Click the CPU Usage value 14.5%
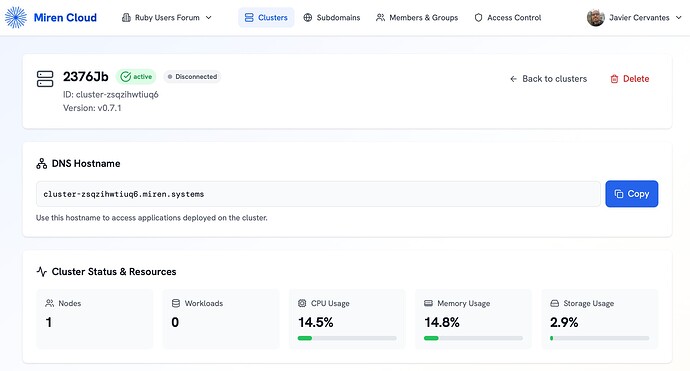This screenshot has width=690, height=371. [316, 322]
